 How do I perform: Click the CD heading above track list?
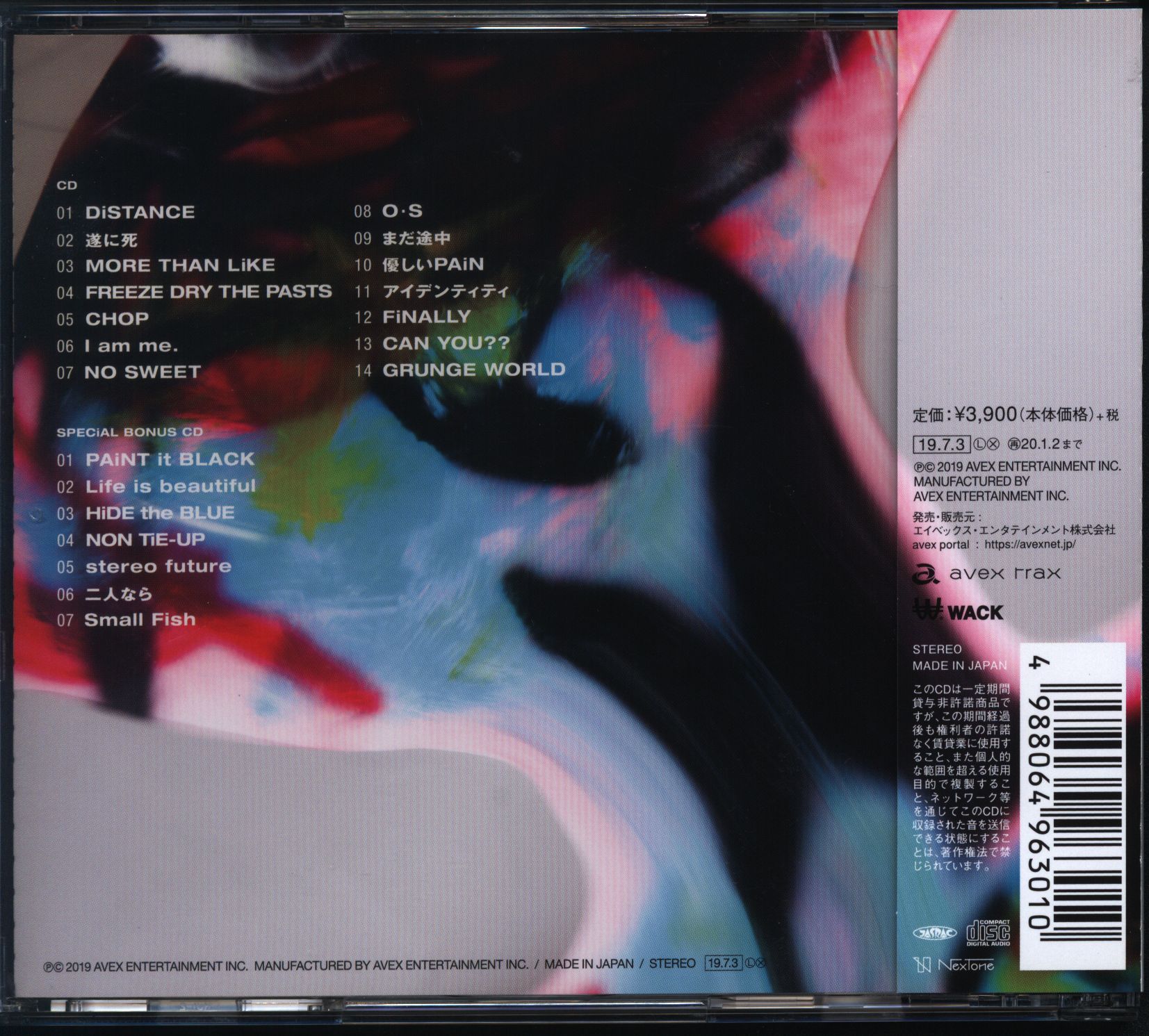[x=67, y=186]
